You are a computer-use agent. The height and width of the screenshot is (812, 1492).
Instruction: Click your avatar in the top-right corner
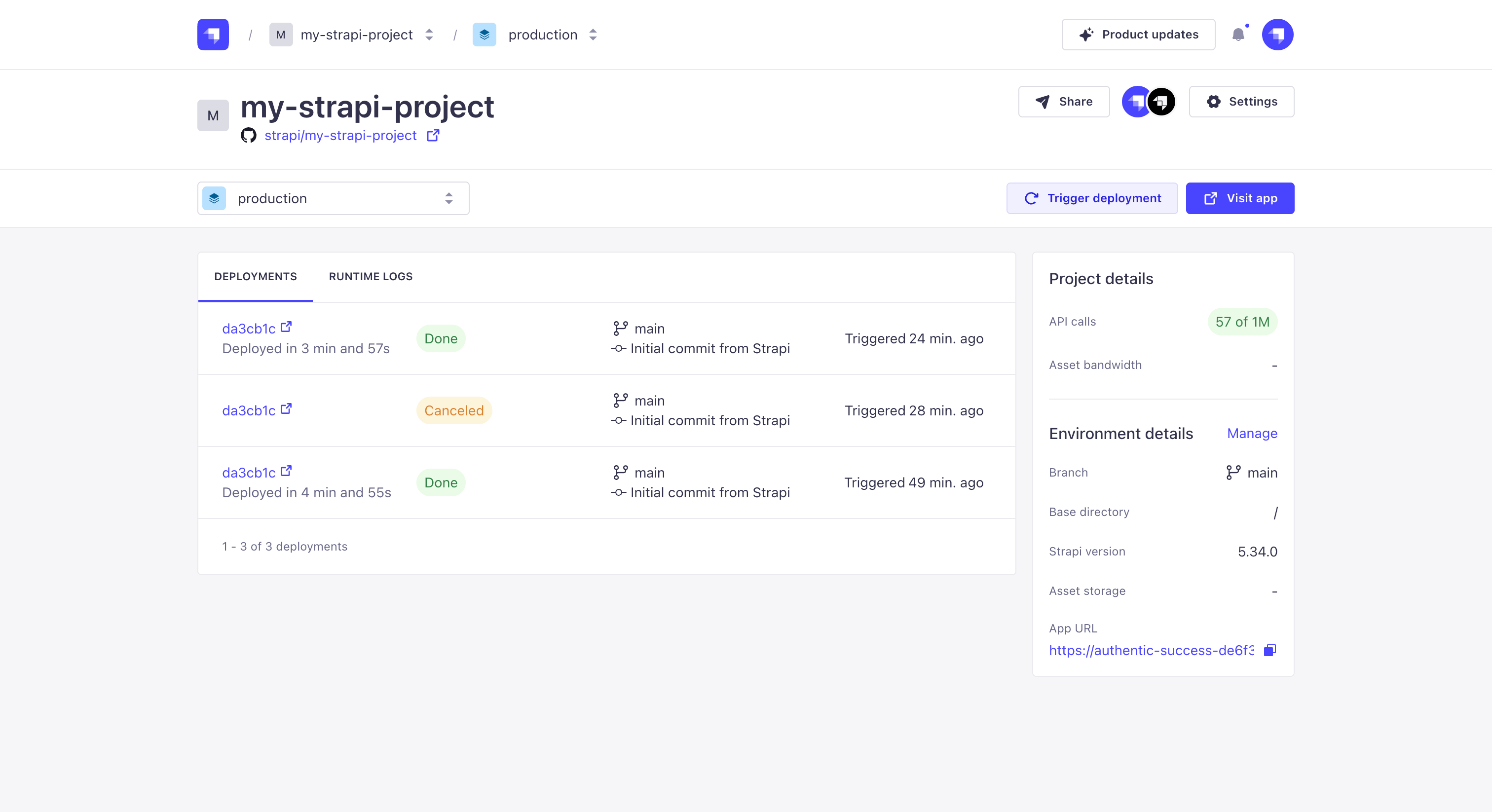[1278, 34]
